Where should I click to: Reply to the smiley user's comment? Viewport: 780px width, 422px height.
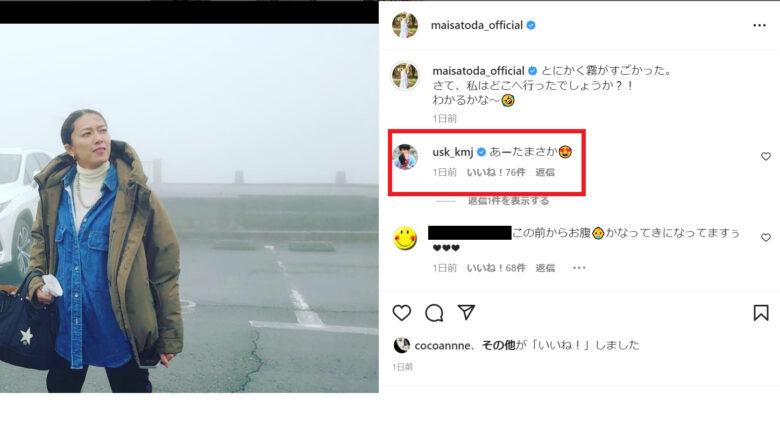[545, 268]
